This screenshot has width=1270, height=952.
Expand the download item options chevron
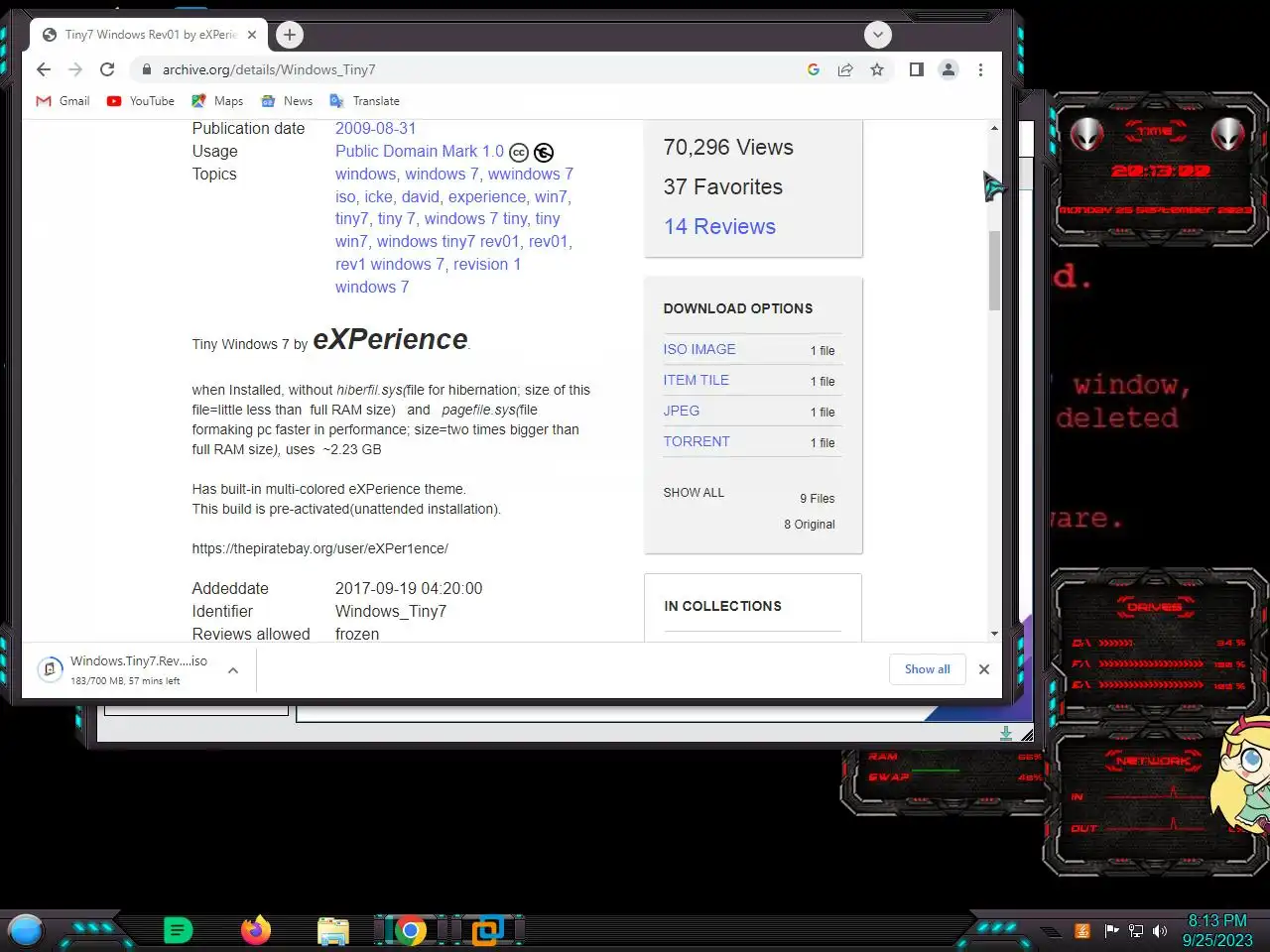coord(233,670)
